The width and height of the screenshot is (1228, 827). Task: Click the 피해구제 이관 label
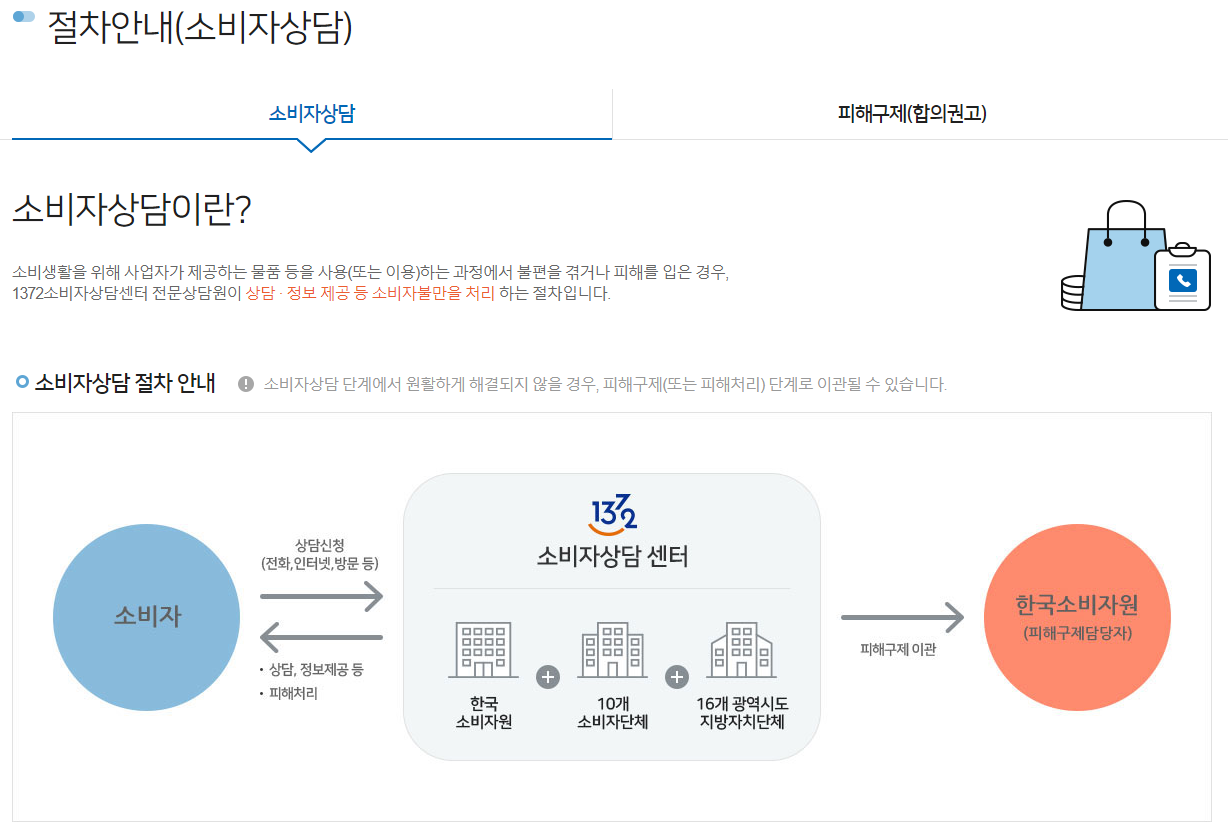coord(898,650)
